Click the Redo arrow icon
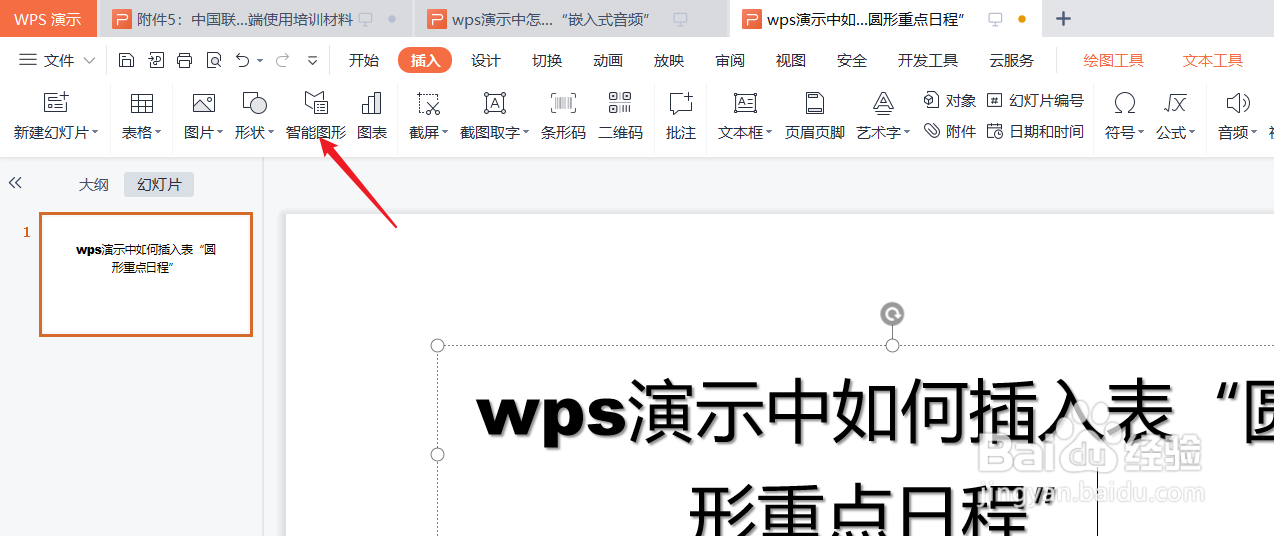Image resolution: width=1274 pixels, height=536 pixels. pyautogui.click(x=283, y=60)
